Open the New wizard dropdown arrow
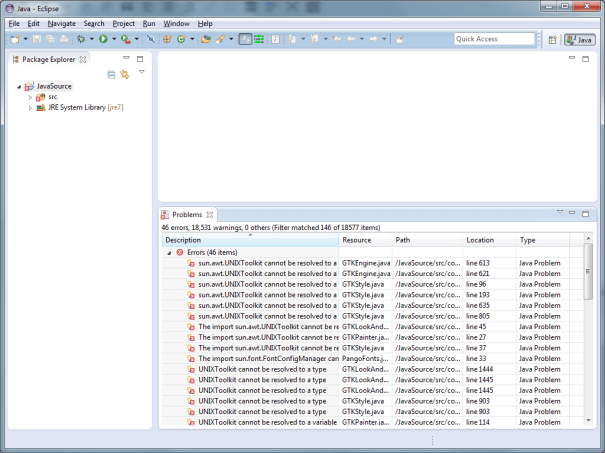605x453 pixels. point(25,39)
